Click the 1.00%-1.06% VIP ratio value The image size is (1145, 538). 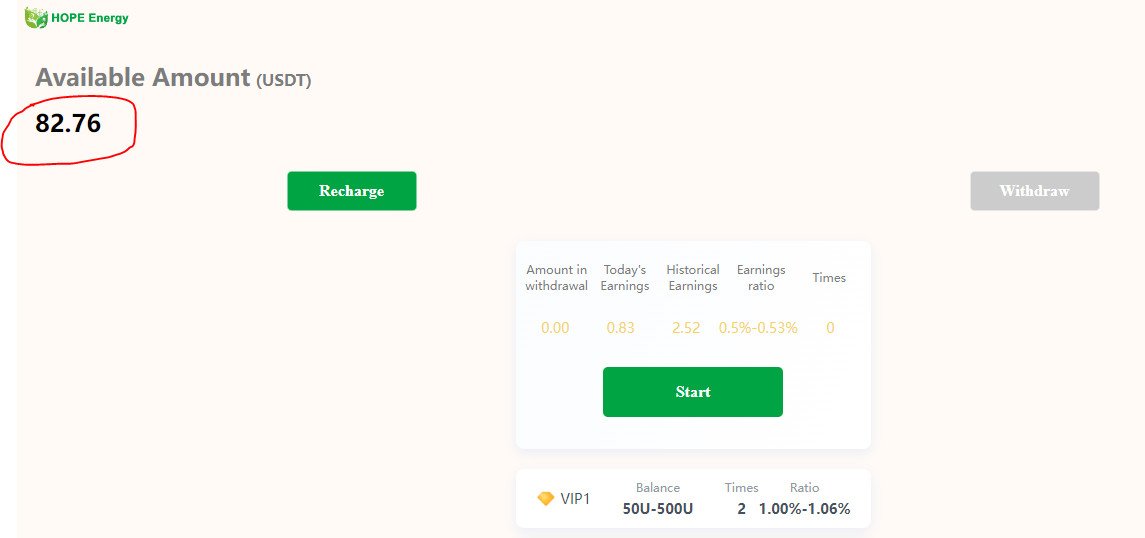[x=805, y=509]
